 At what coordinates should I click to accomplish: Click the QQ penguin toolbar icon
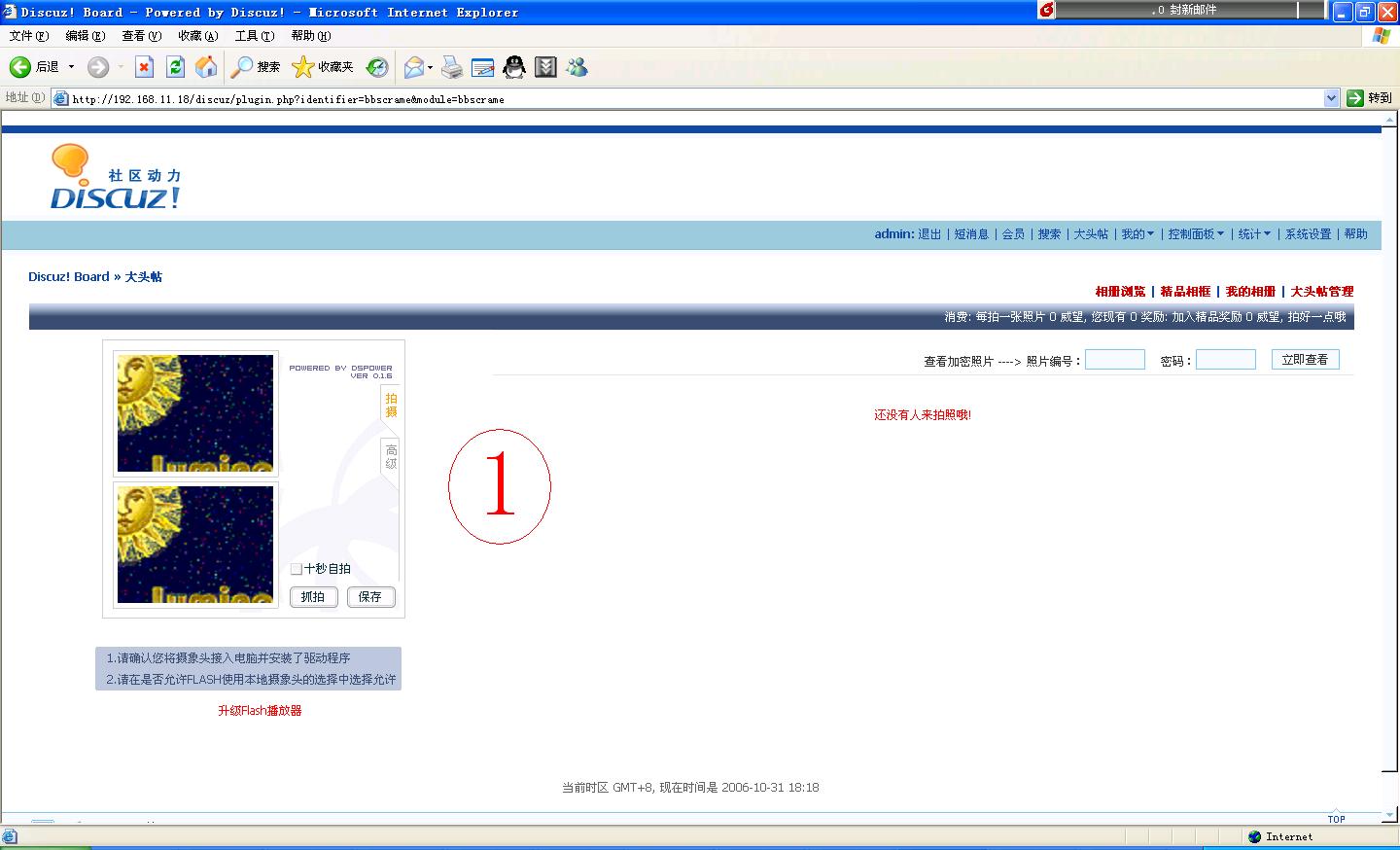click(514, 67)
